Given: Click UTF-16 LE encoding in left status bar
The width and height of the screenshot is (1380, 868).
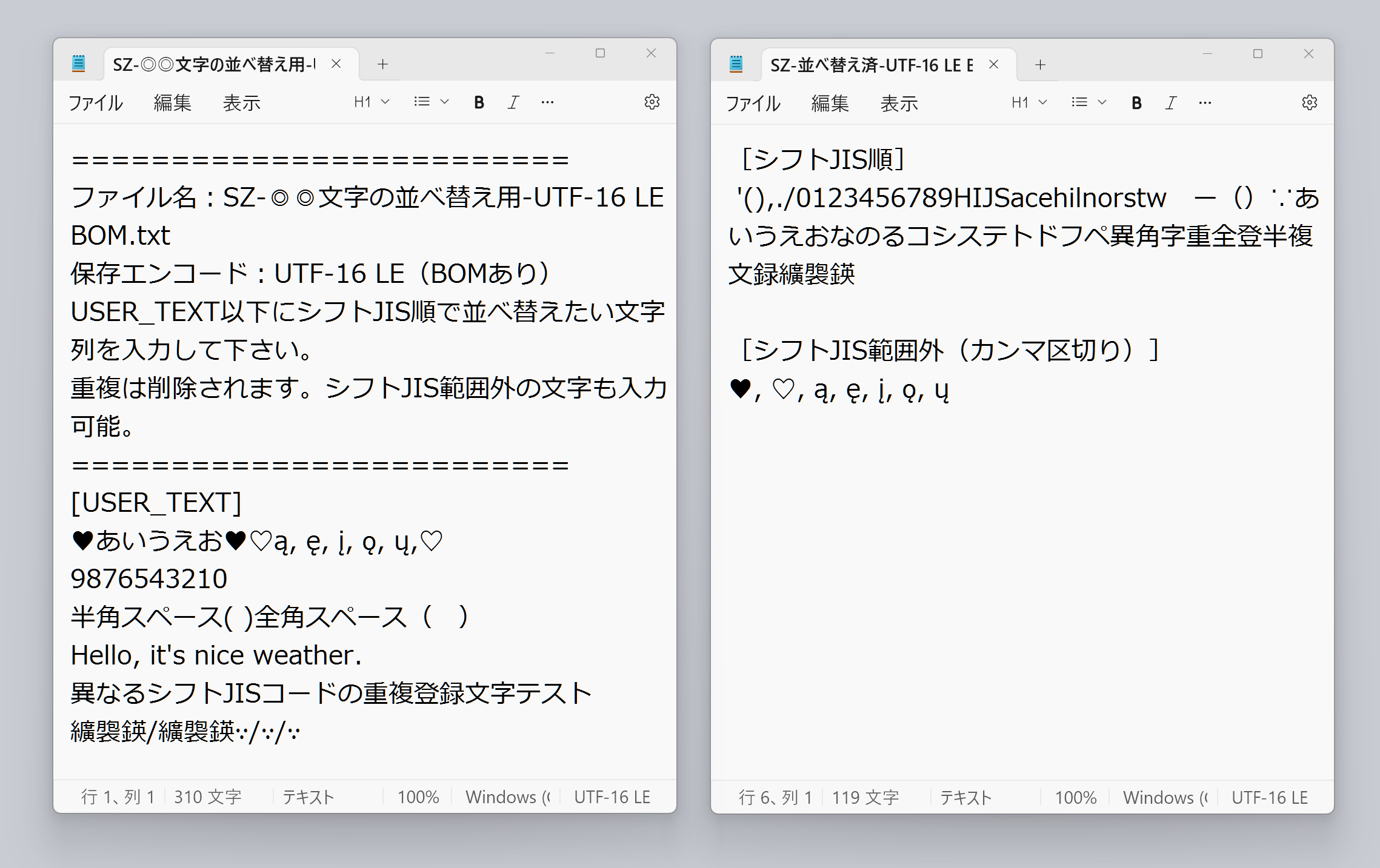Looking at the screenshot, I should click(612, 797).
